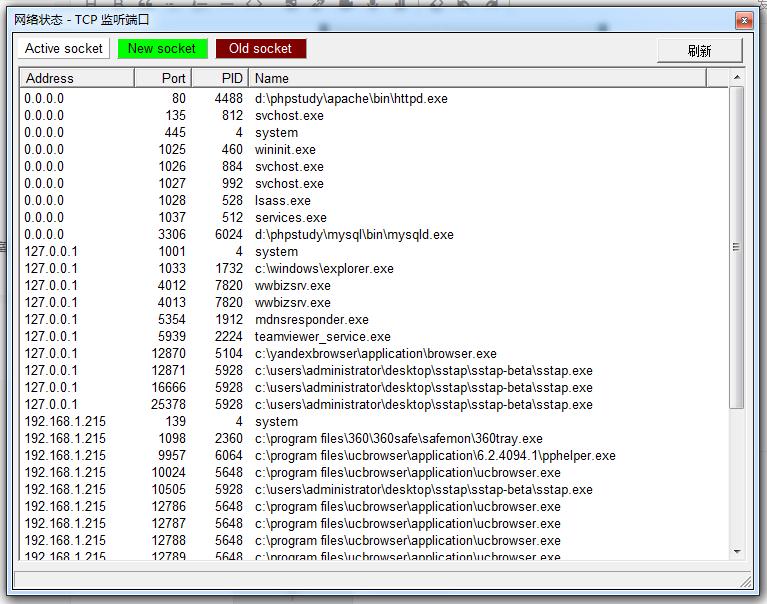Select wwbizsrv.exe row on port 4012
This screenshot has width=767, height=604.
[x=374, y=285]
